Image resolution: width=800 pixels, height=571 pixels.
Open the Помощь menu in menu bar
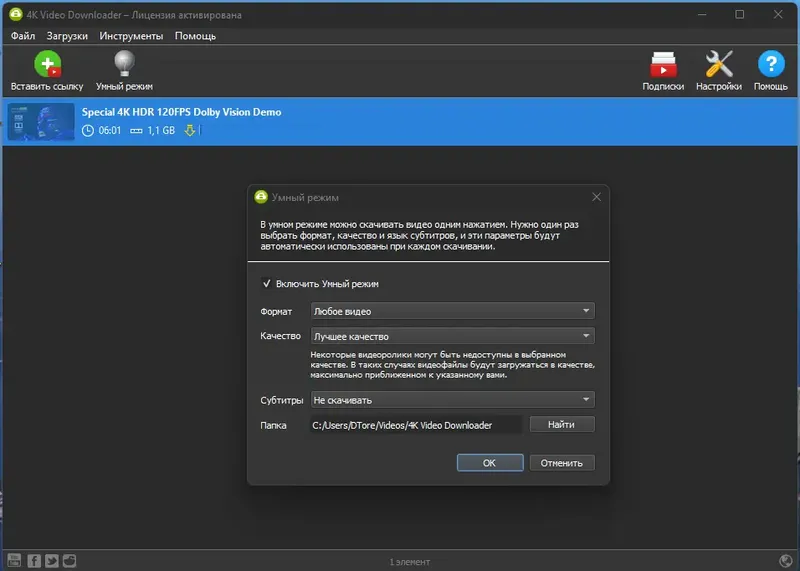(x=195, y=36)
